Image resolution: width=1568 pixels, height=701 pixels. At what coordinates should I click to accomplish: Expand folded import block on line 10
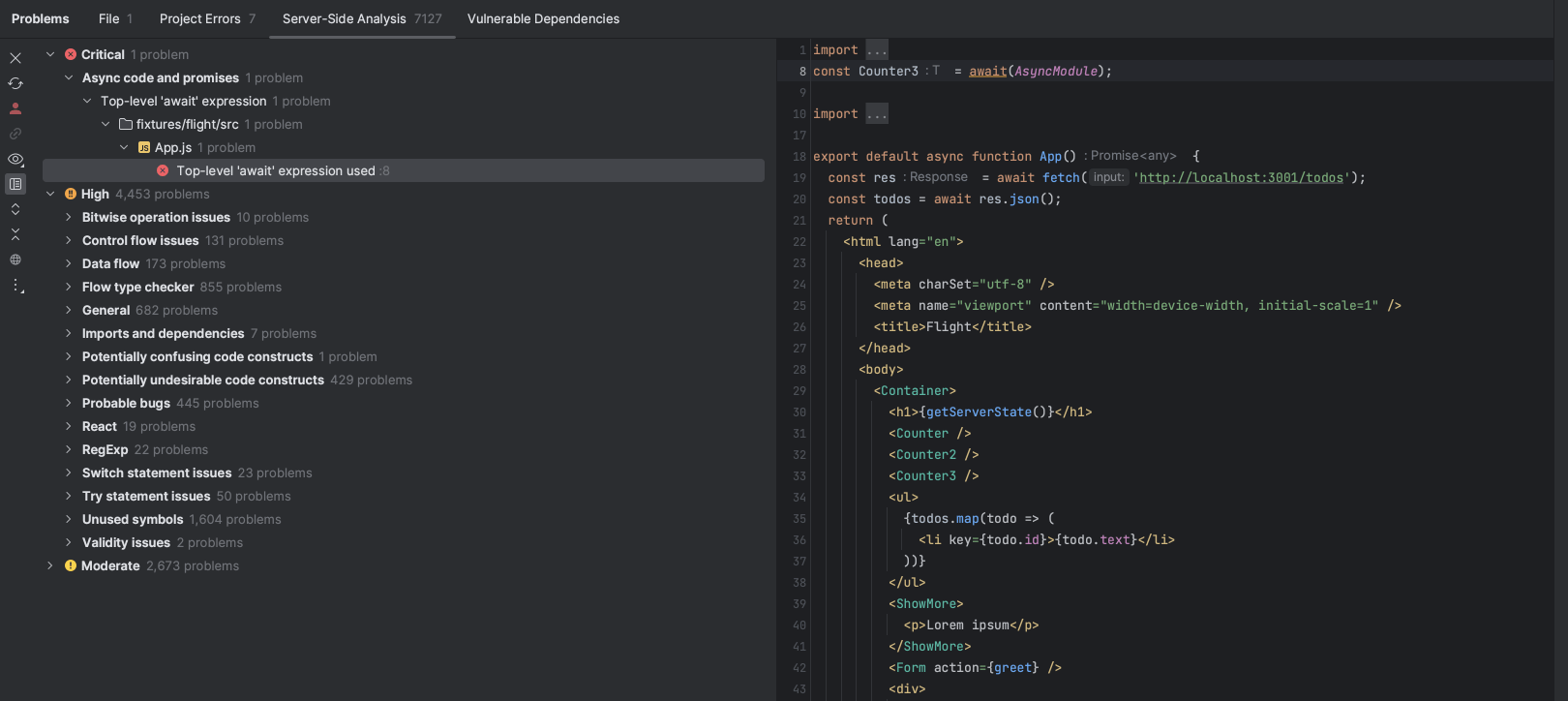point(876,114)
